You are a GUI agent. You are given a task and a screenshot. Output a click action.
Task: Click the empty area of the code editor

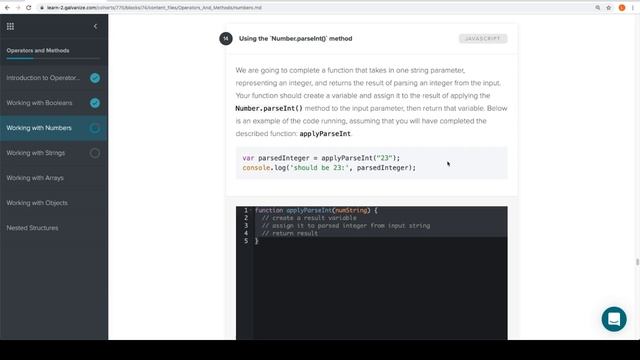click(x=380, y=292)
